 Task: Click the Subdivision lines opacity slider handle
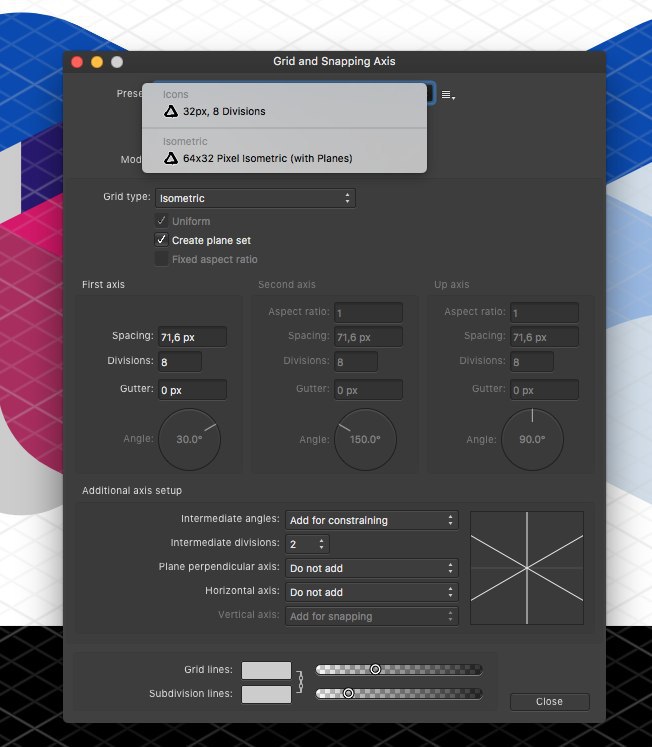349,693
